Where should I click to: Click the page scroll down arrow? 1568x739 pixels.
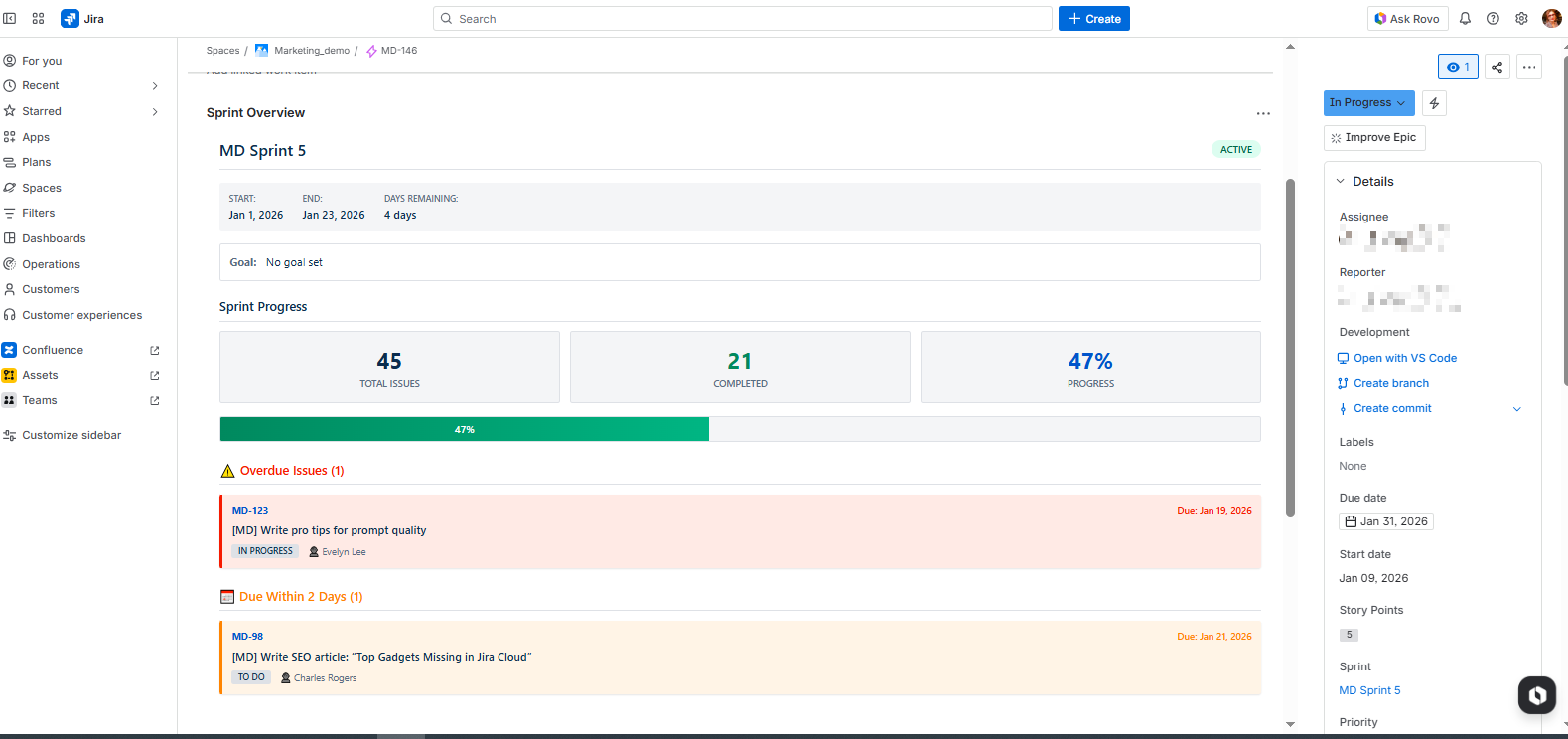click(x=1290, y=725)
